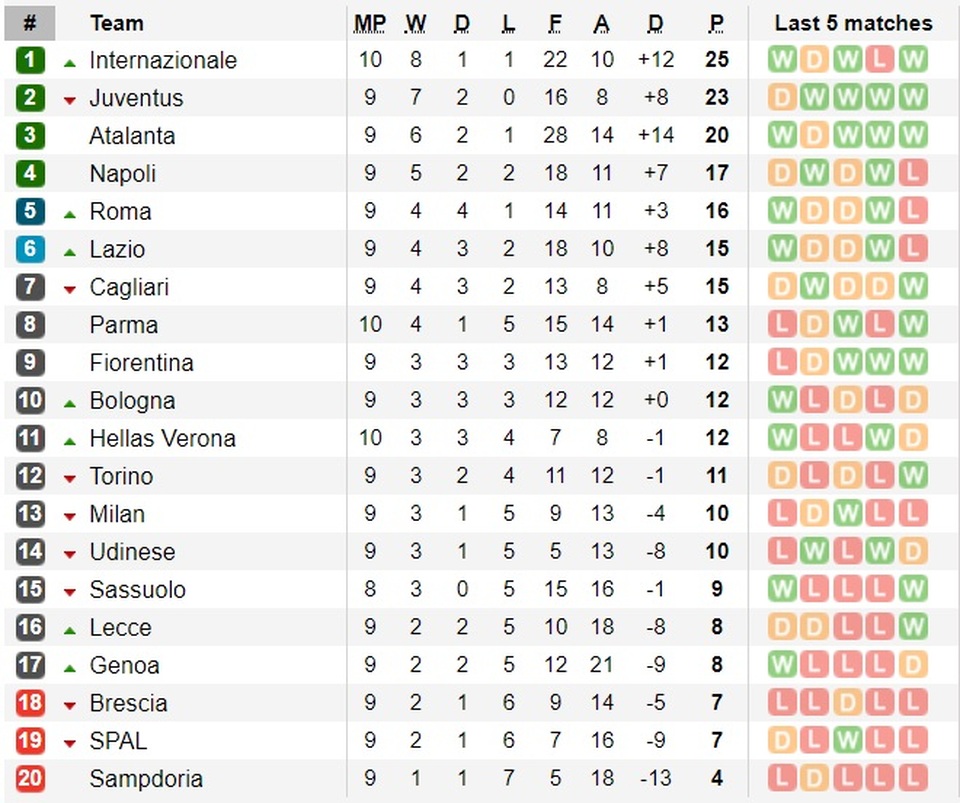Click the Team column header
The width and height of the screenshot is (960, 803).
(116, 23)
